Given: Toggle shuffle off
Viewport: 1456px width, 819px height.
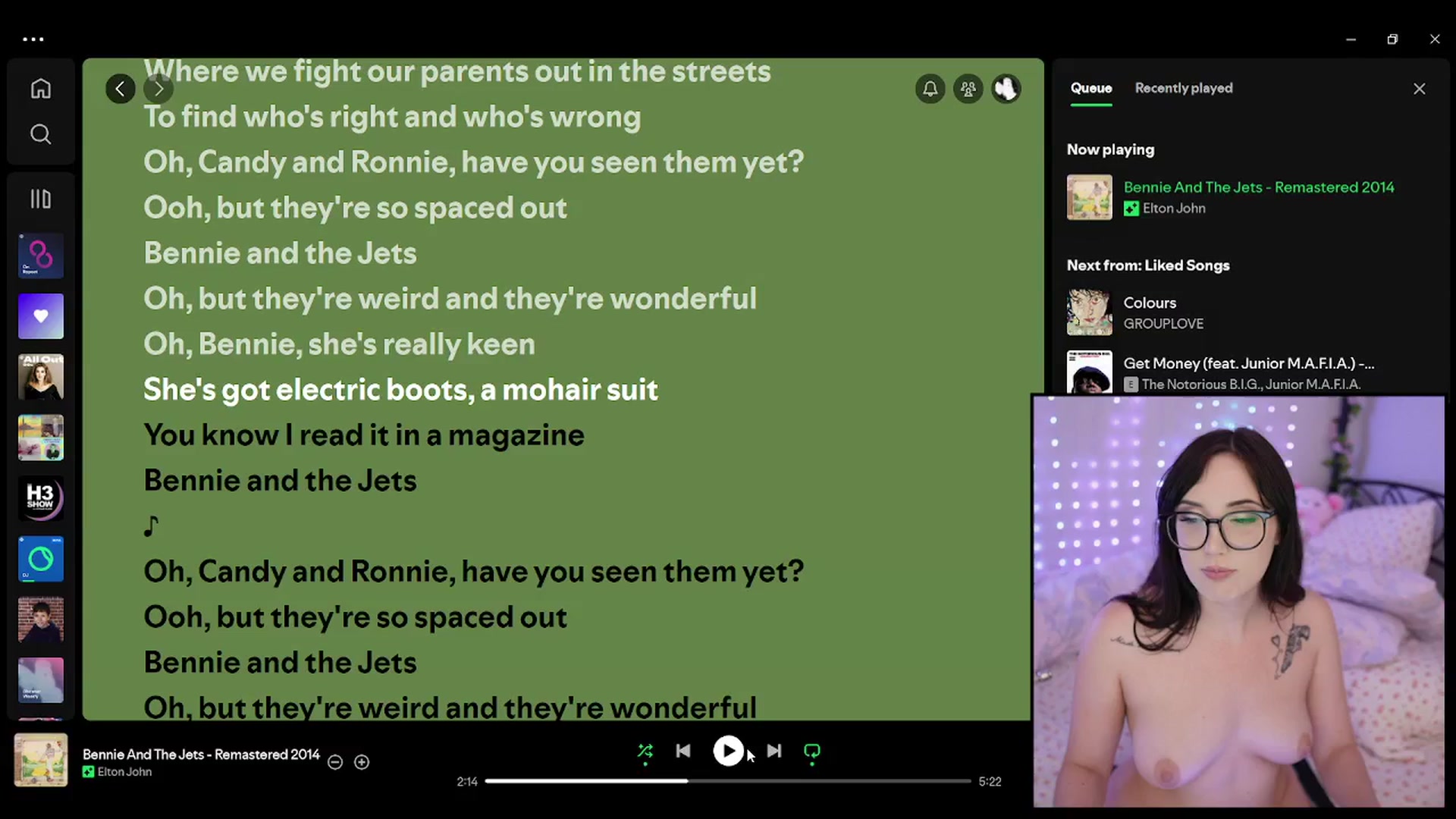Looking at the screenshot, I should (x=645, y=752).
